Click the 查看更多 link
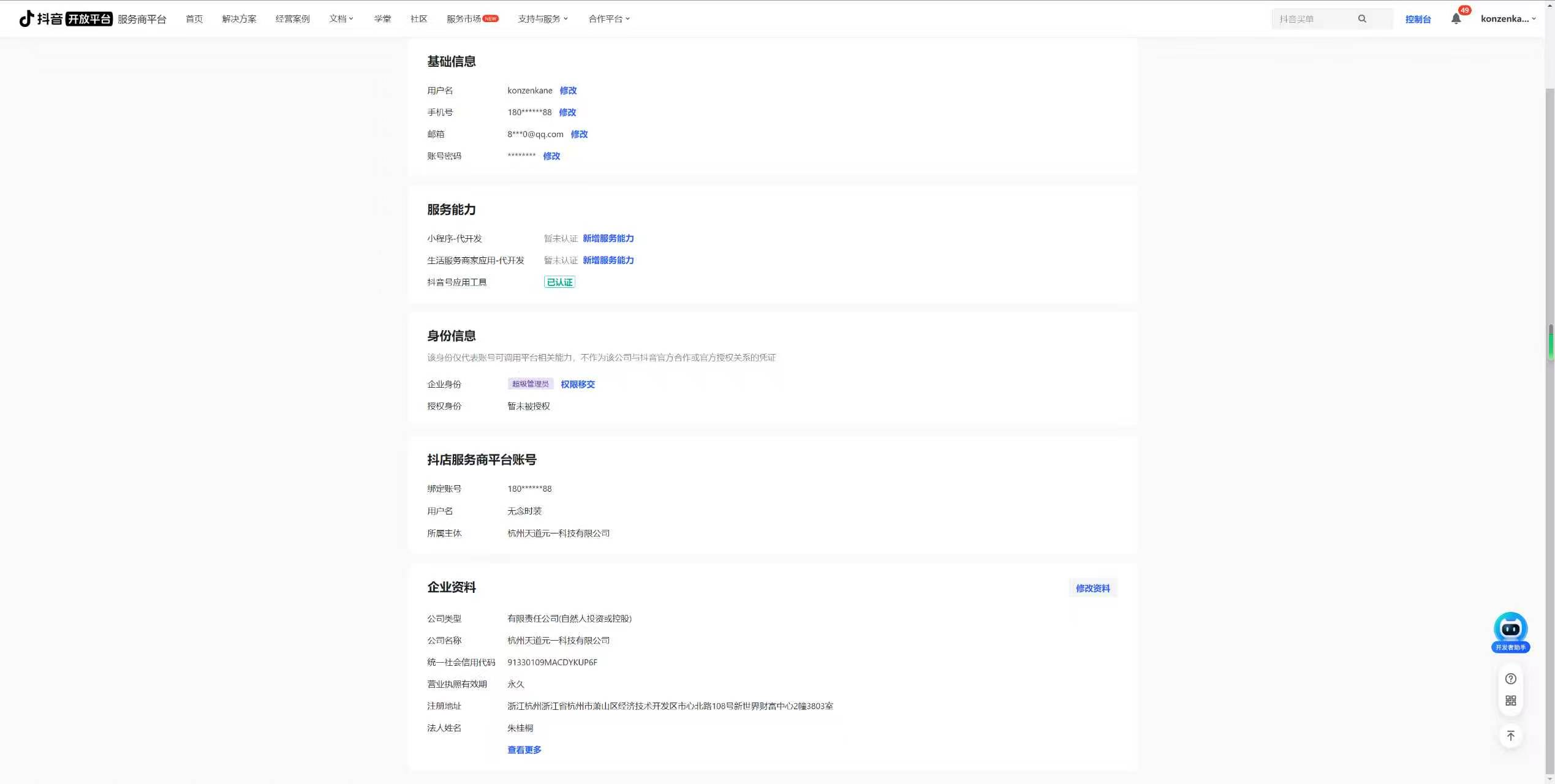1555x784 pixels. pyautogui.click(x=524, y=750)
